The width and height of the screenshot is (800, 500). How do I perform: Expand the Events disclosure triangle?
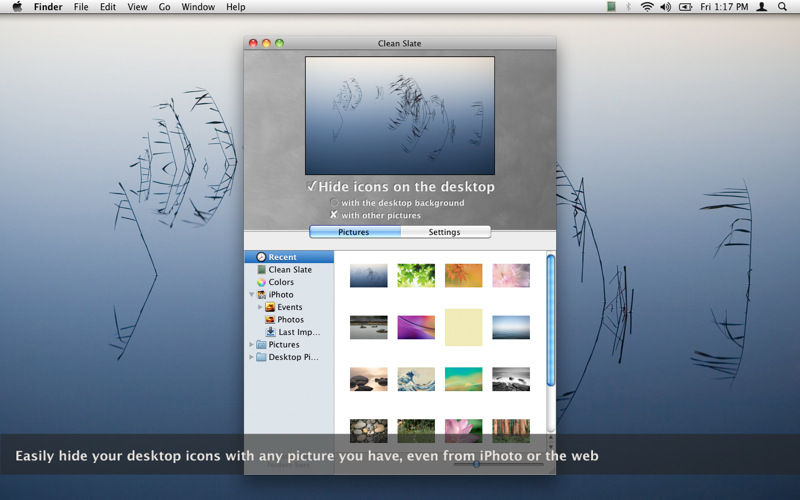point(260,307)
